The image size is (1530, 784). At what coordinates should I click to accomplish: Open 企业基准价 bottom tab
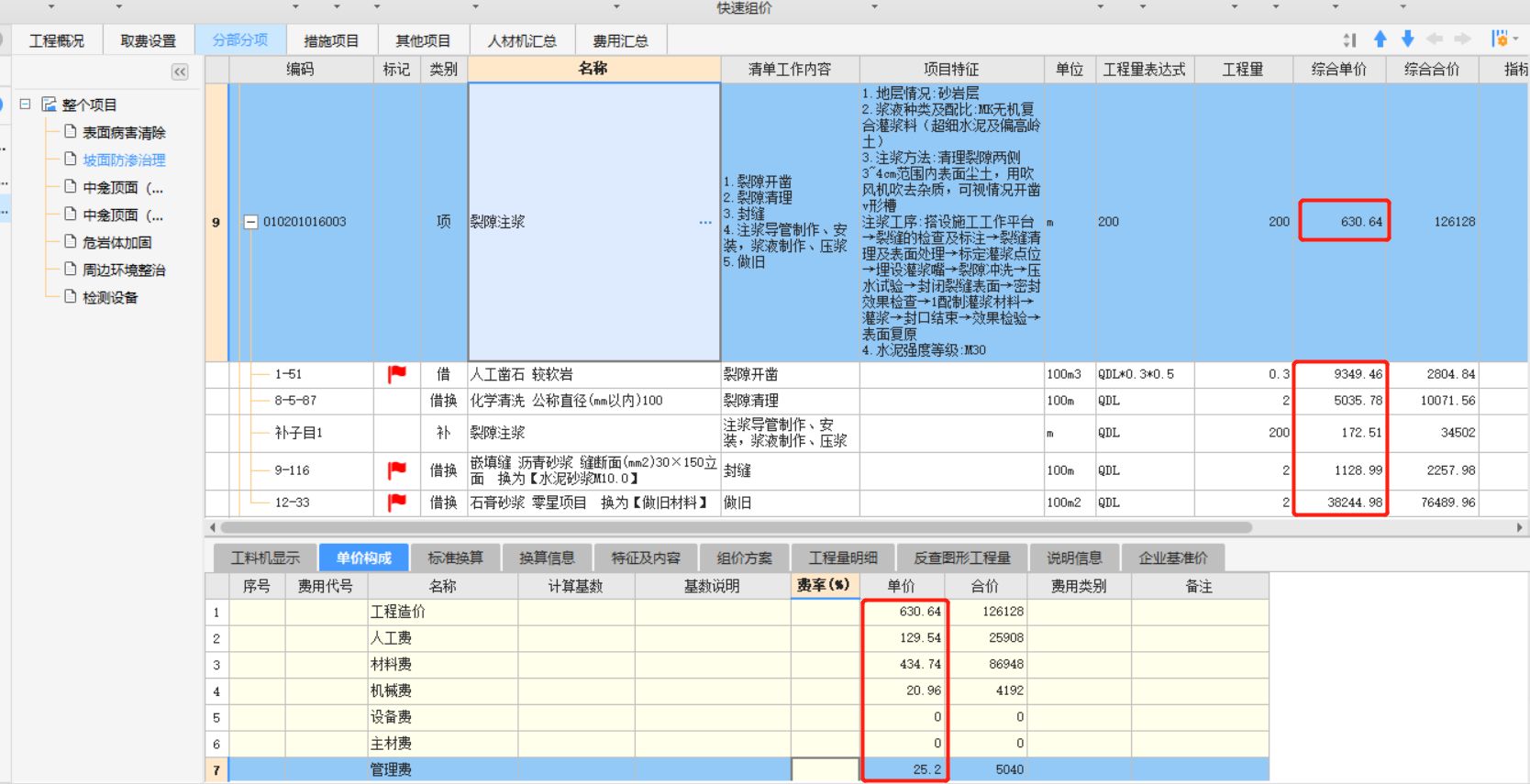point(1173,558)
